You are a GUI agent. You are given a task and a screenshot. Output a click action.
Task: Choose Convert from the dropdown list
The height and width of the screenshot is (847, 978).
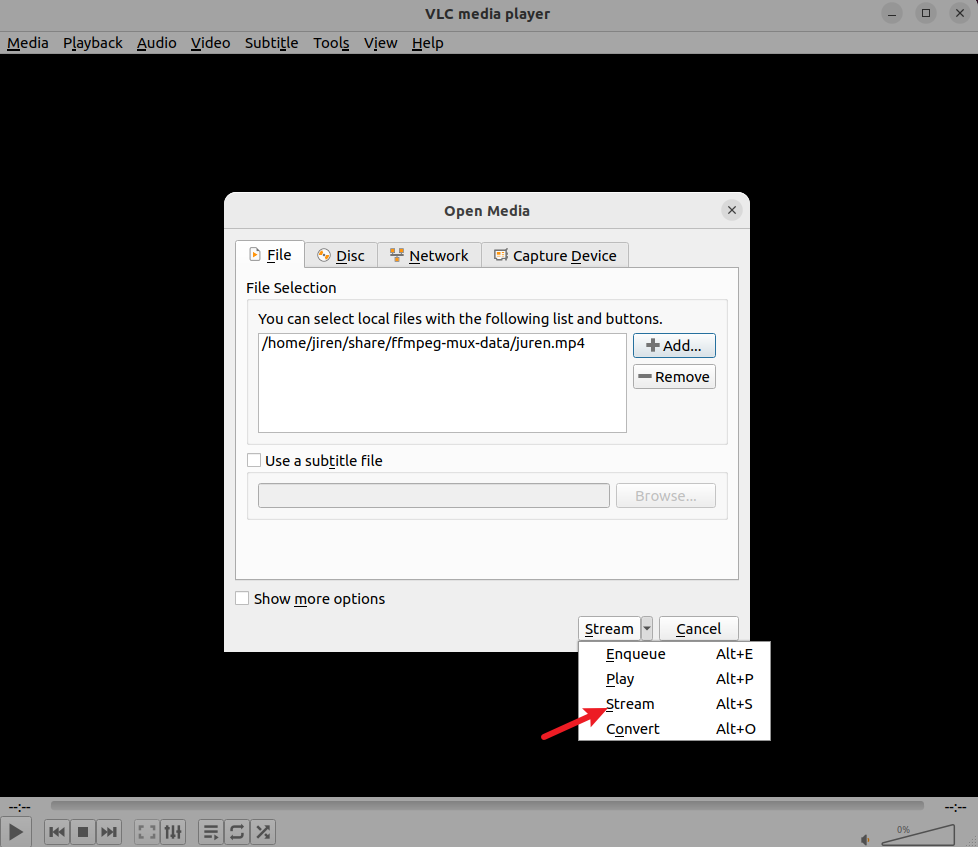point(633,729)
